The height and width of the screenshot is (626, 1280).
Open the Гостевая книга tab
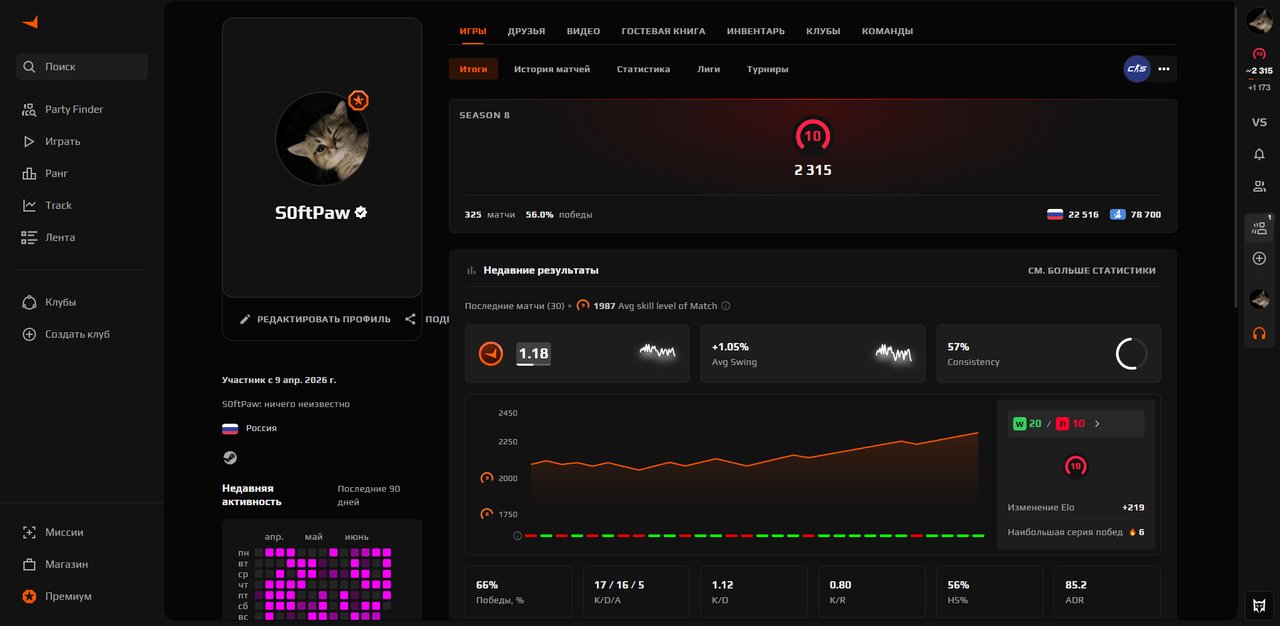[x=663, y=31]
